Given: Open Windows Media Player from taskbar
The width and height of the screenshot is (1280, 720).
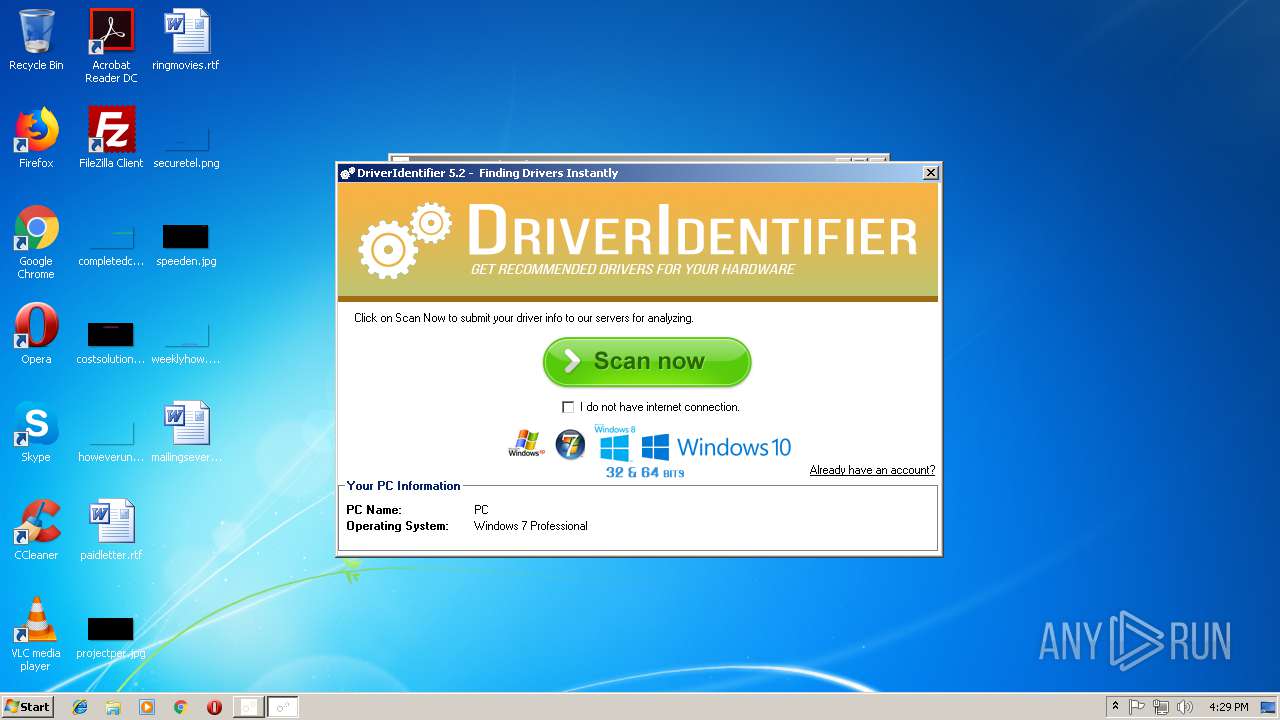Looking at the screenshot, I should [x=147, y=706].
